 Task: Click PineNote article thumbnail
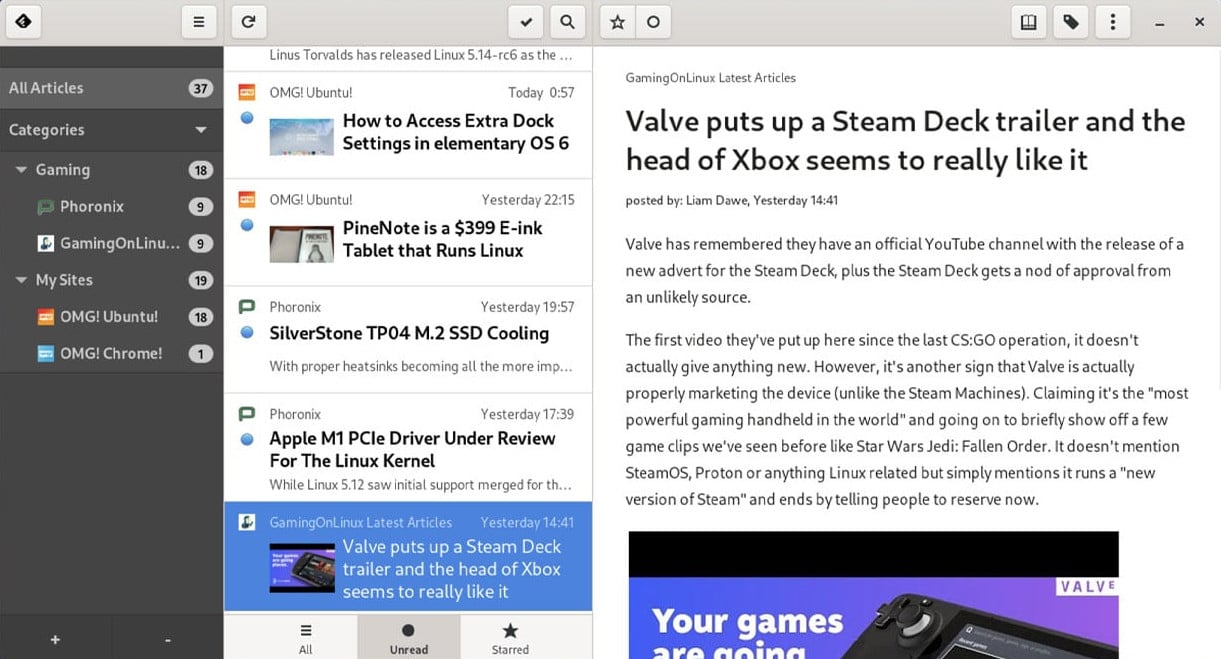click(x=301, y=243)
